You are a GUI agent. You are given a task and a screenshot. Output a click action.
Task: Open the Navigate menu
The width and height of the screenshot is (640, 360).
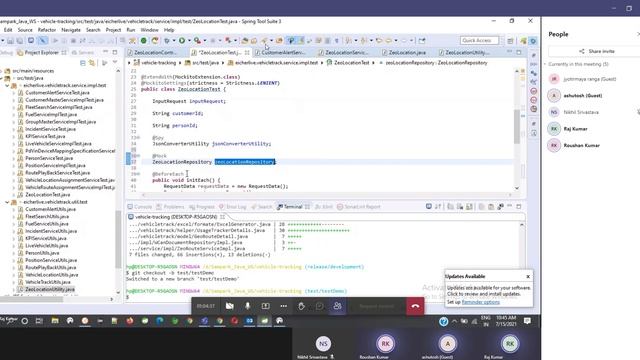coord(71,30)
